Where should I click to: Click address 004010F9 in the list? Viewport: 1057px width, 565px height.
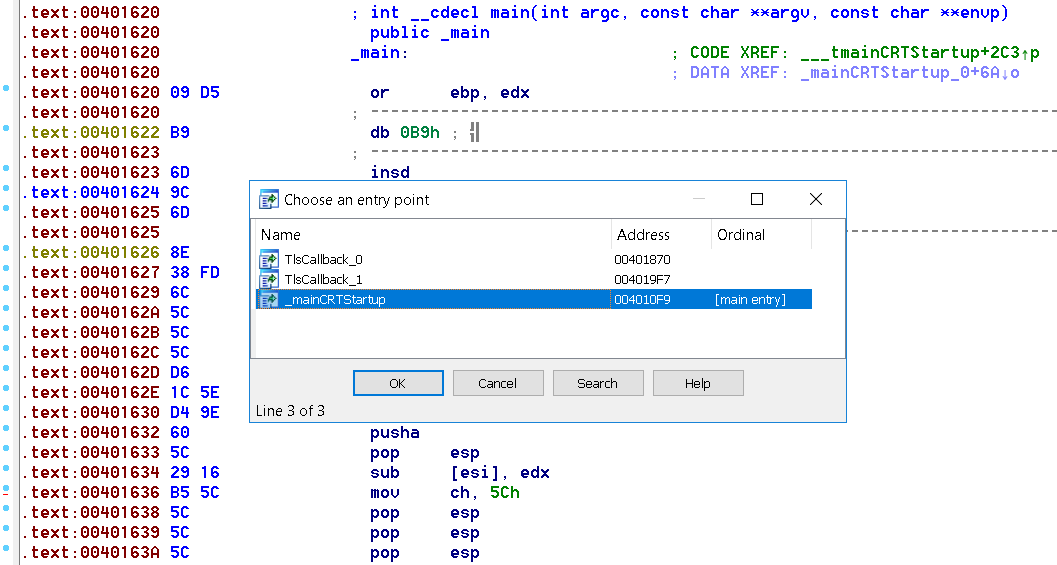[x=642, y=299]
